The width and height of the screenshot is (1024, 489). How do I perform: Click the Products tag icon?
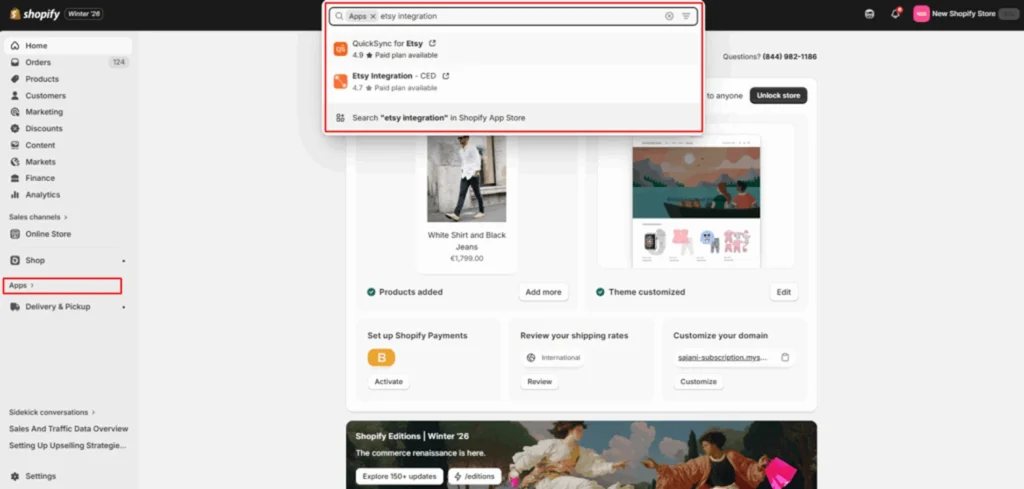coord(15,79)
